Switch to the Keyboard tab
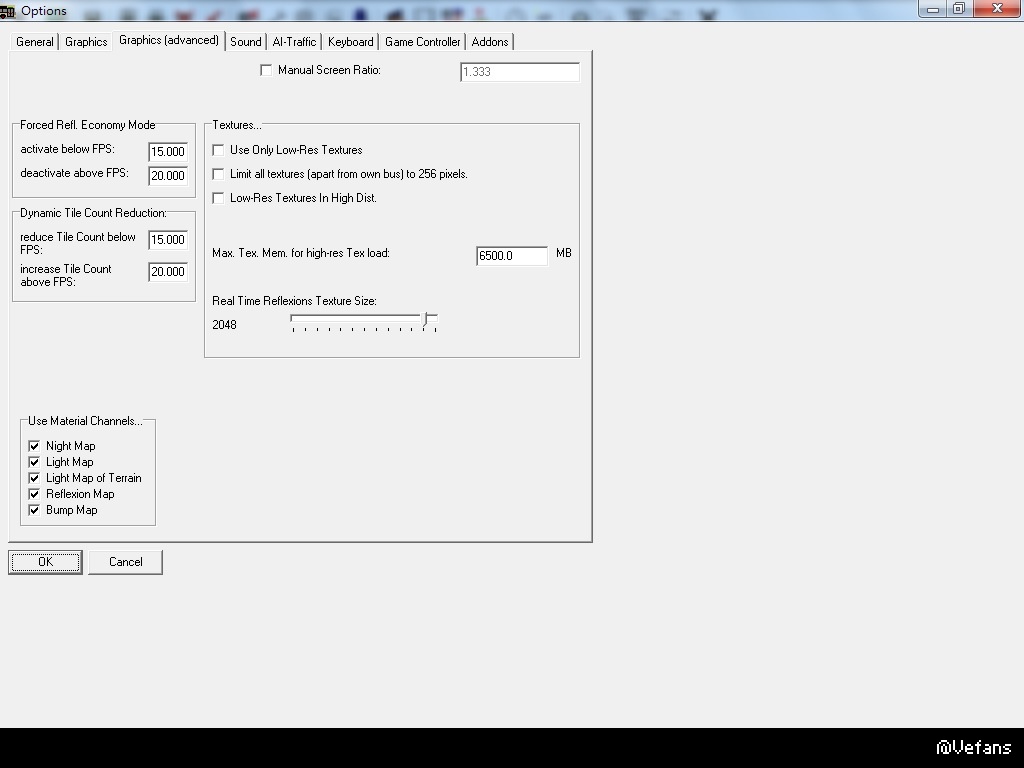Screen dimensions: 1024x768 click(351, 42)
